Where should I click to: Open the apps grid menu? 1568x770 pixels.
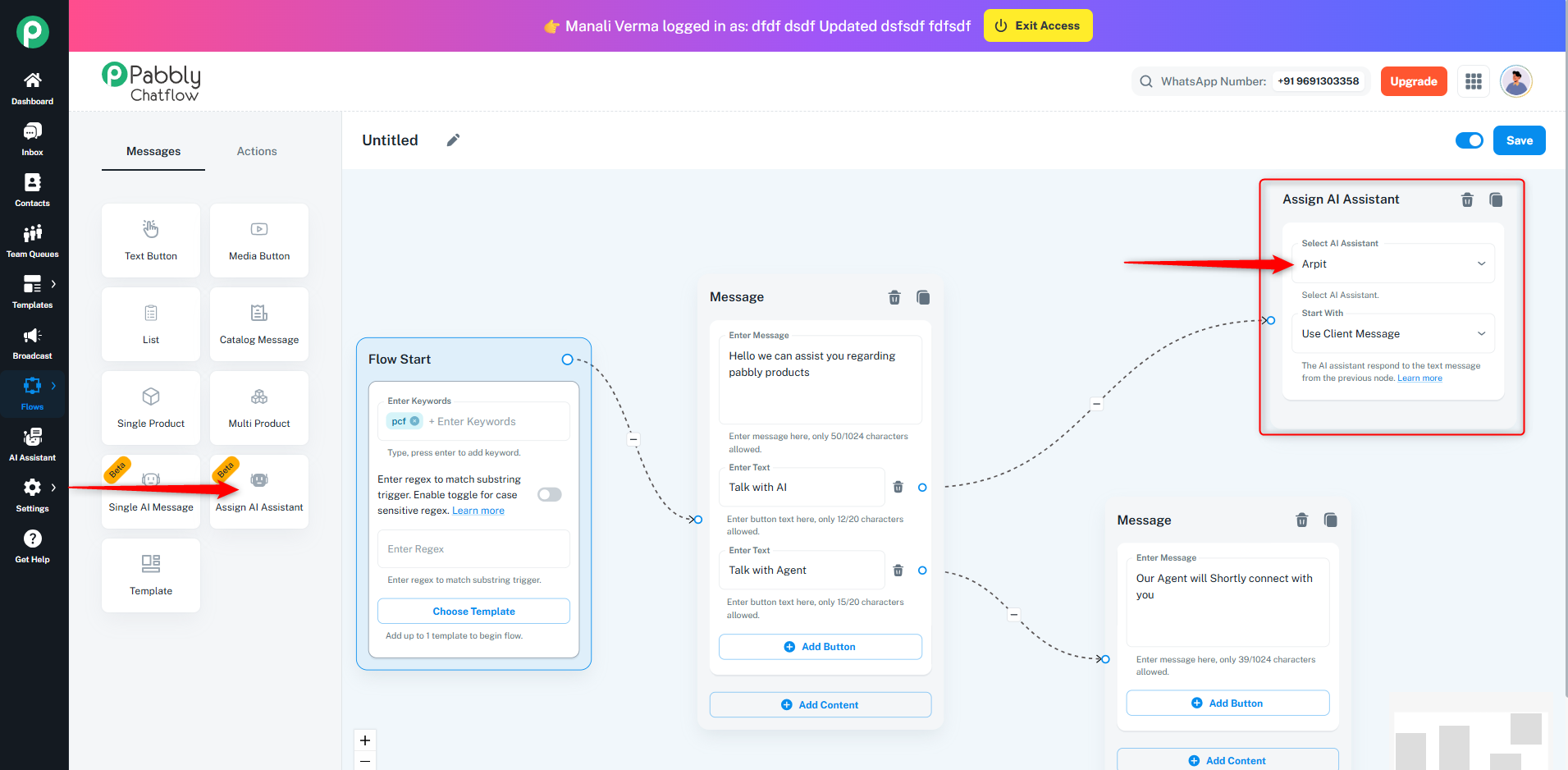[1474, 81]
